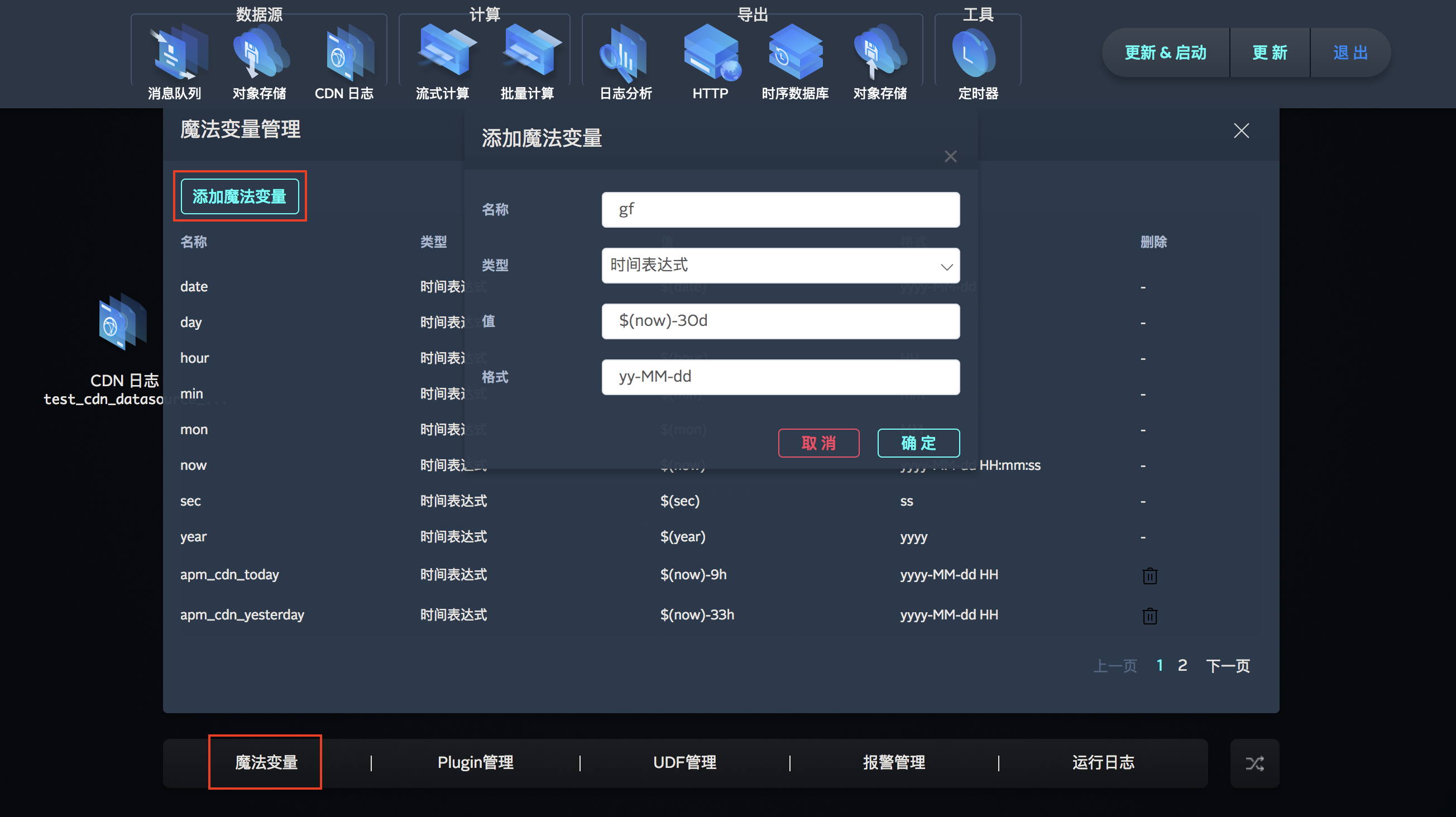This screenshot has height=817, width=1456.
Task: Pick the 时序数据库 export icon
Action: [795, 52]
